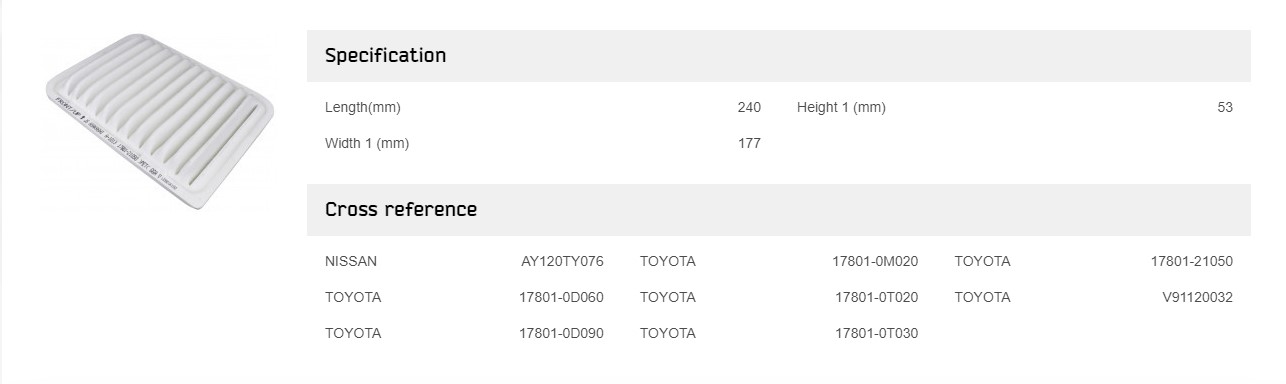Click part number 17801-0D090
Screen dimensions: 1286x384
561,334
